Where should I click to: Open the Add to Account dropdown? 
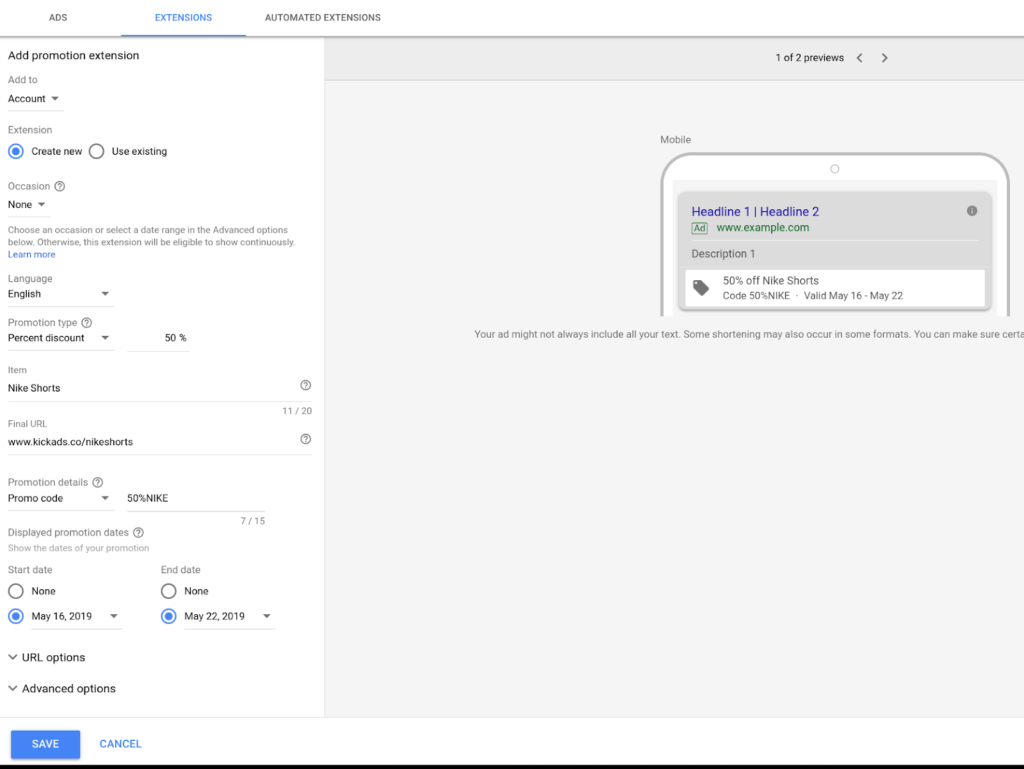tap(34, 99)
